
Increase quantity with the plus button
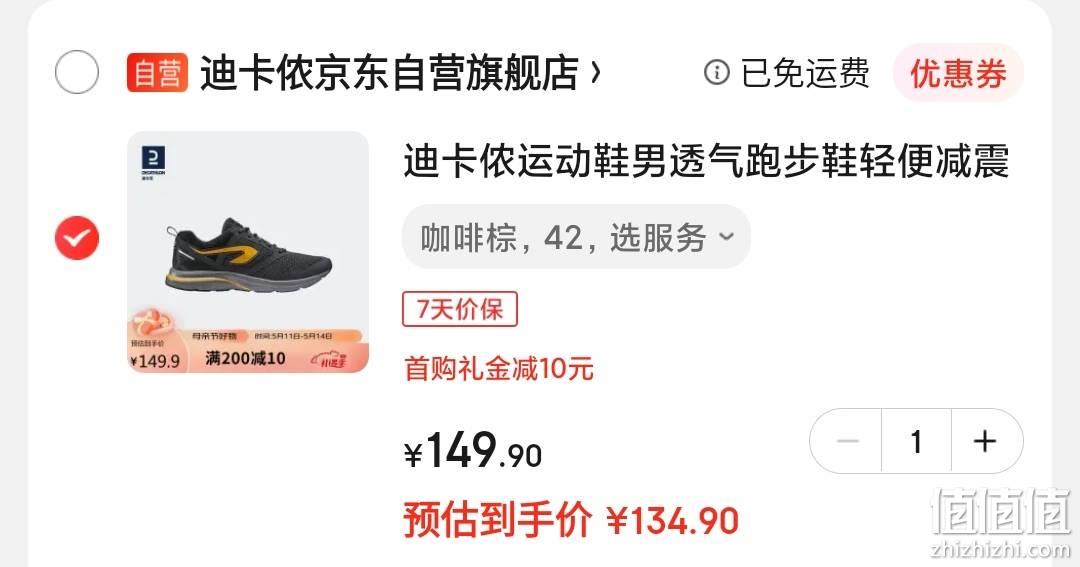pyautogui.click(x=986, y=441)
